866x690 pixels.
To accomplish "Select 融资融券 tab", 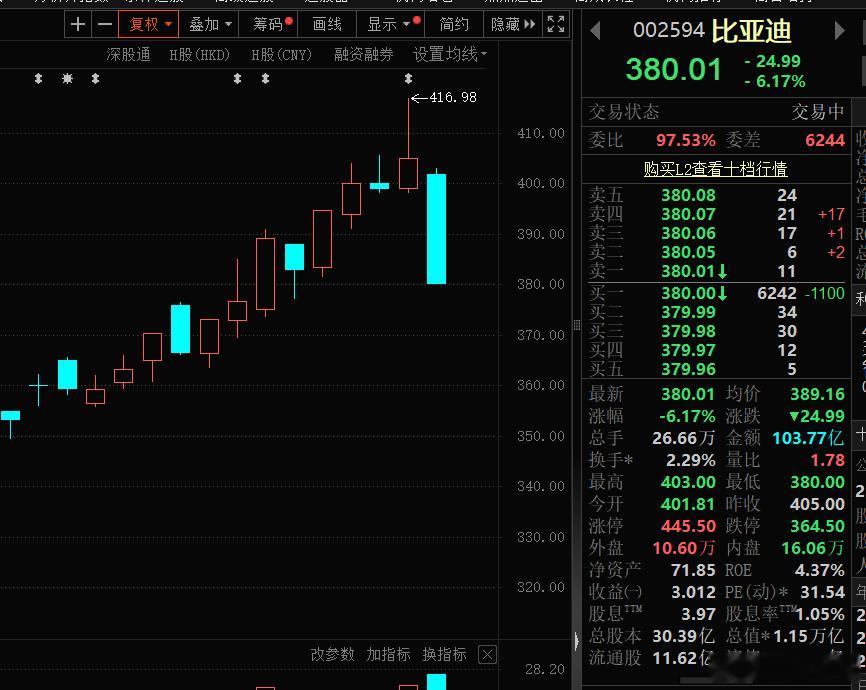I will pos(363,54).
